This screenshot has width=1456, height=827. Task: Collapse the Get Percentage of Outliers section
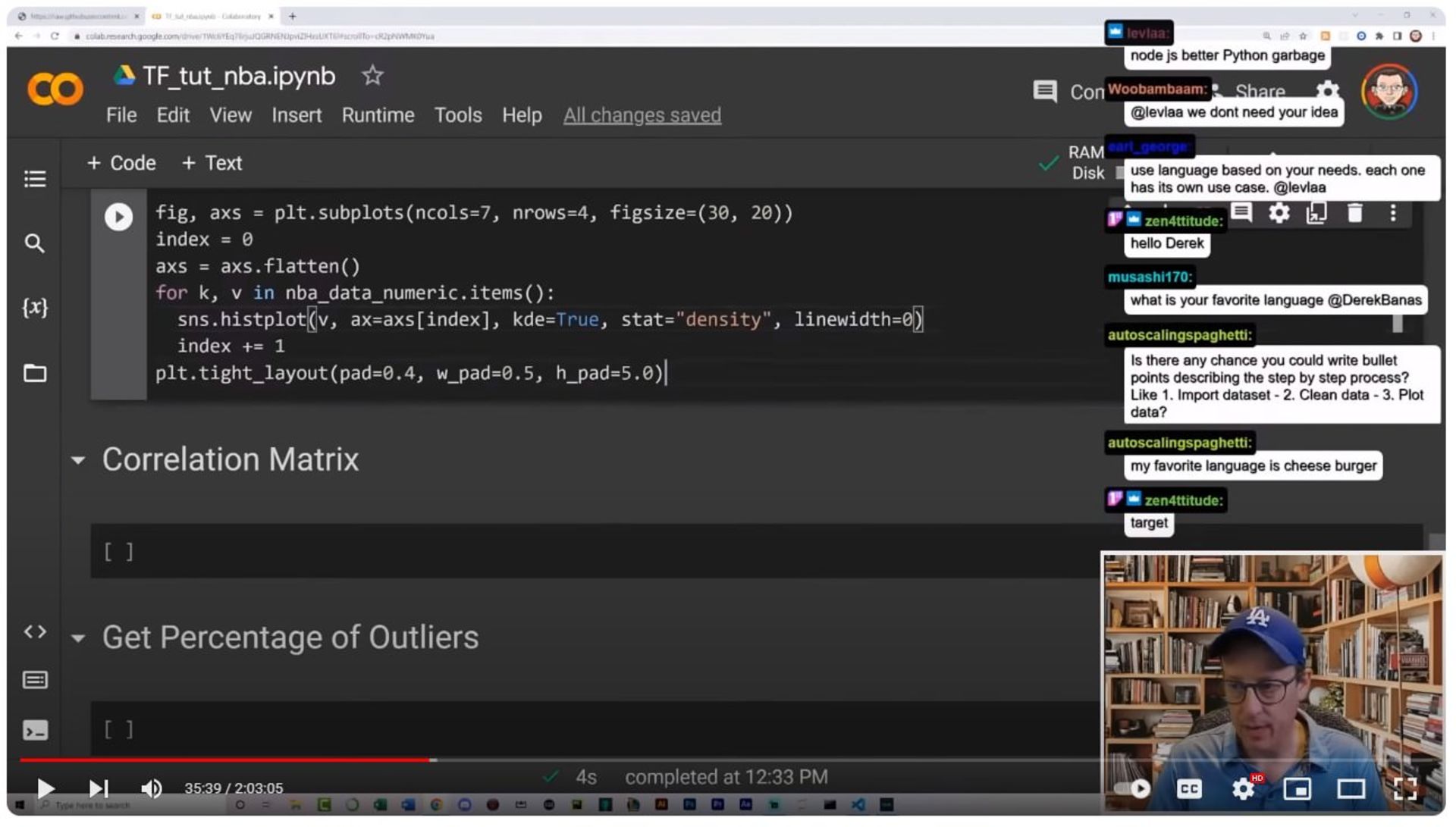click(77, 638)
